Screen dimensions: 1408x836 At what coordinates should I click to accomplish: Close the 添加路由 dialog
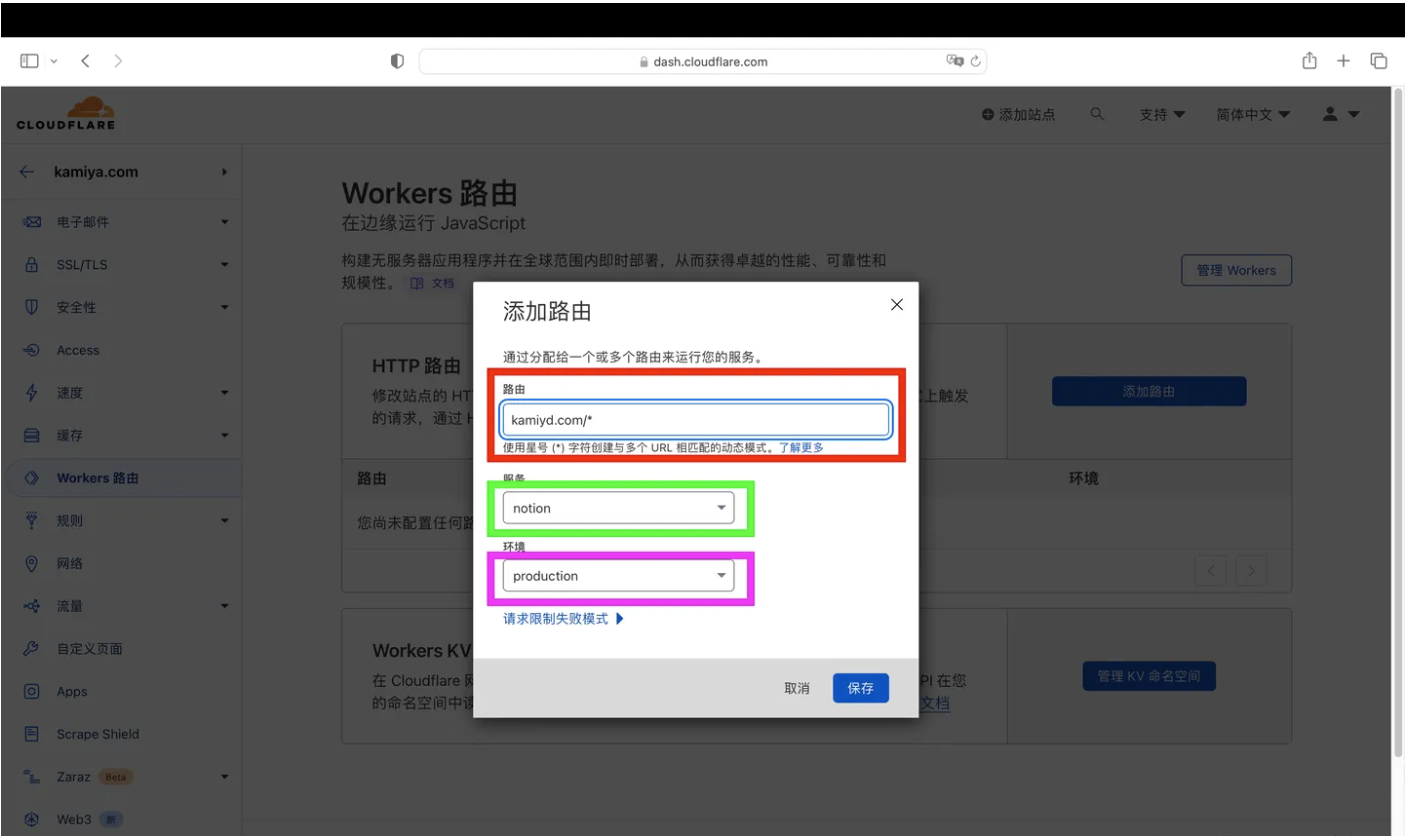pyautogui.click(x=896, y=305)
